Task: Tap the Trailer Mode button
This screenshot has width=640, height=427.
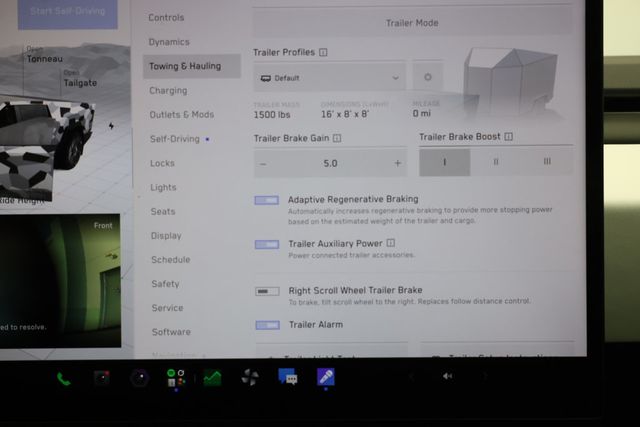Action: [412, 23]
